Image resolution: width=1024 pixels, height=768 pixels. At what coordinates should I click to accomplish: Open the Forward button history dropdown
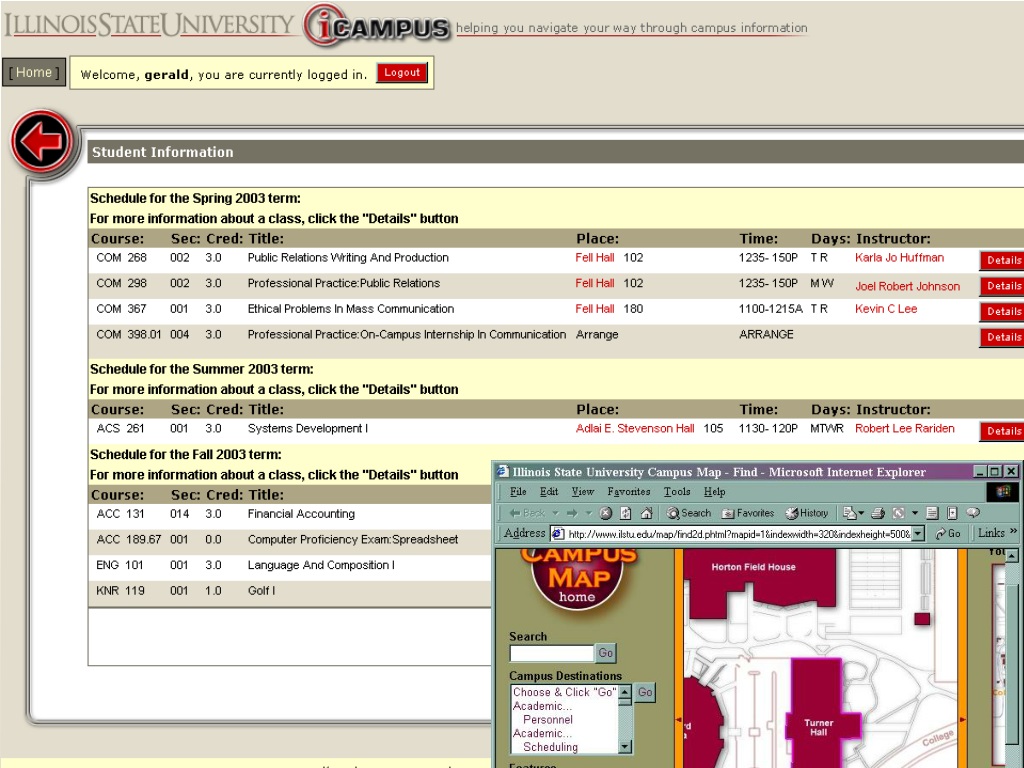[x=589, y=513]
